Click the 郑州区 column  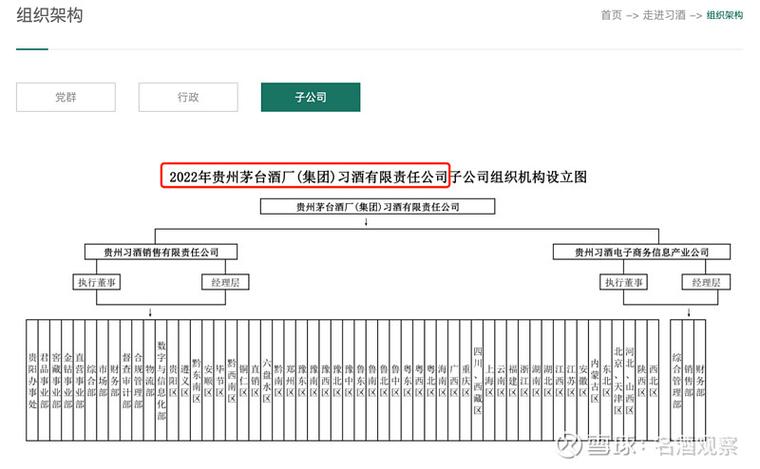(x=290, y=380)
